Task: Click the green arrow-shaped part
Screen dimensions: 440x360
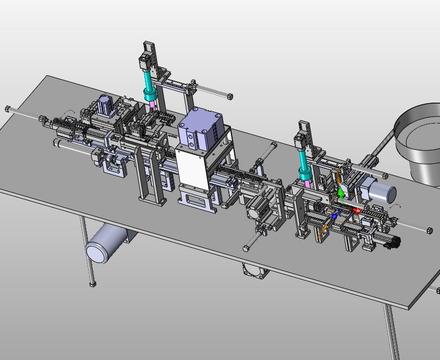Action: coord(341,193)
